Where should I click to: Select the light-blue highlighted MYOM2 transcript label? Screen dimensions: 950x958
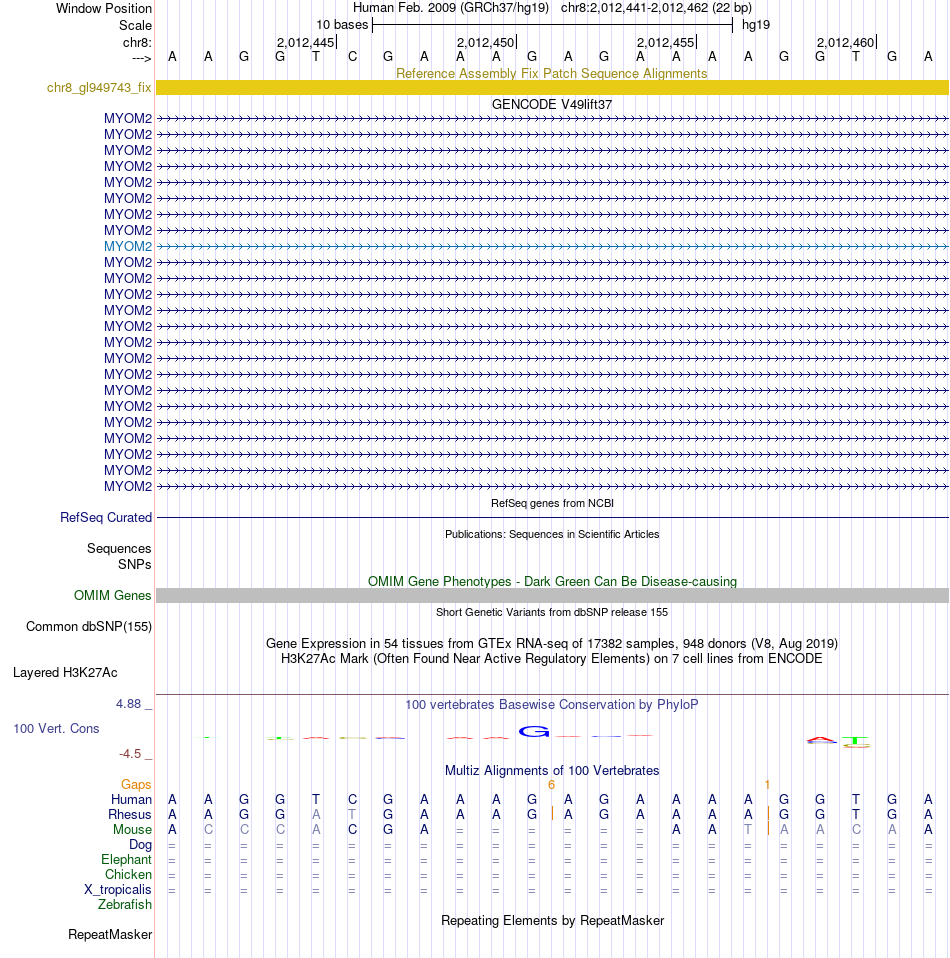pos(128,246)
